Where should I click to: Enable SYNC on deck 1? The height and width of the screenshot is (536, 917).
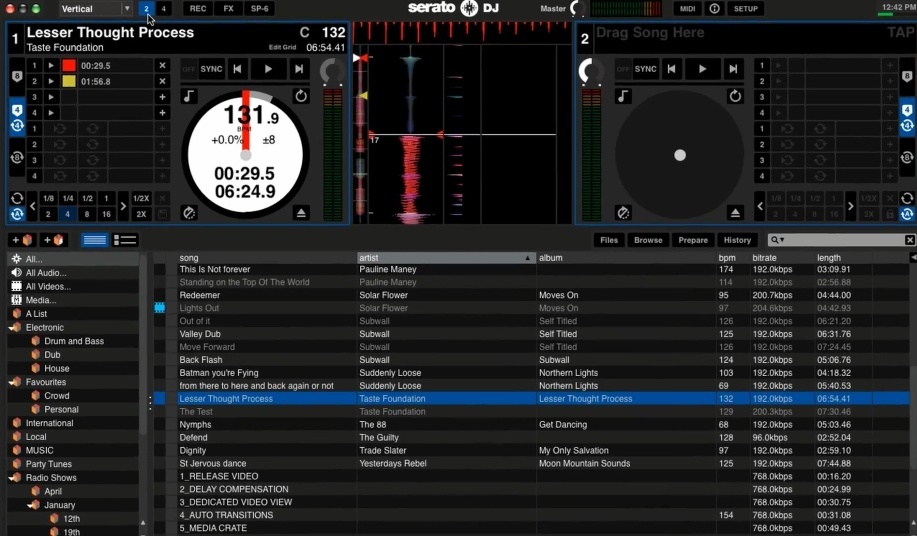[x=211, y=69]
